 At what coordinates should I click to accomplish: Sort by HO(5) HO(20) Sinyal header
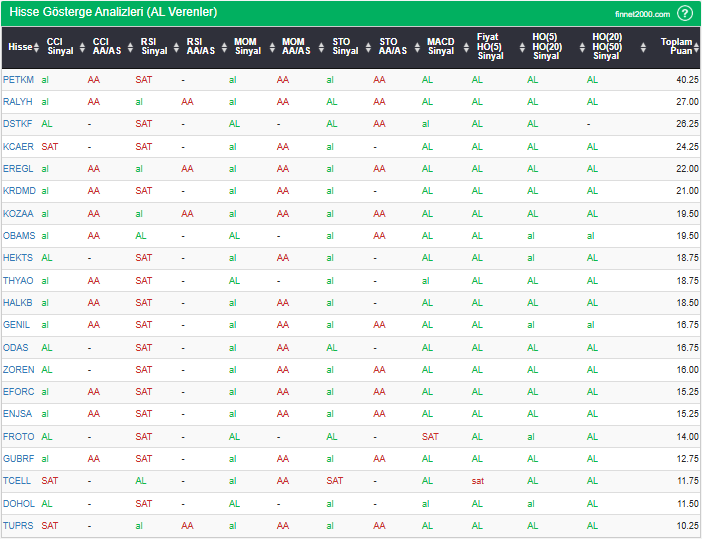click(x=546, y=47)
